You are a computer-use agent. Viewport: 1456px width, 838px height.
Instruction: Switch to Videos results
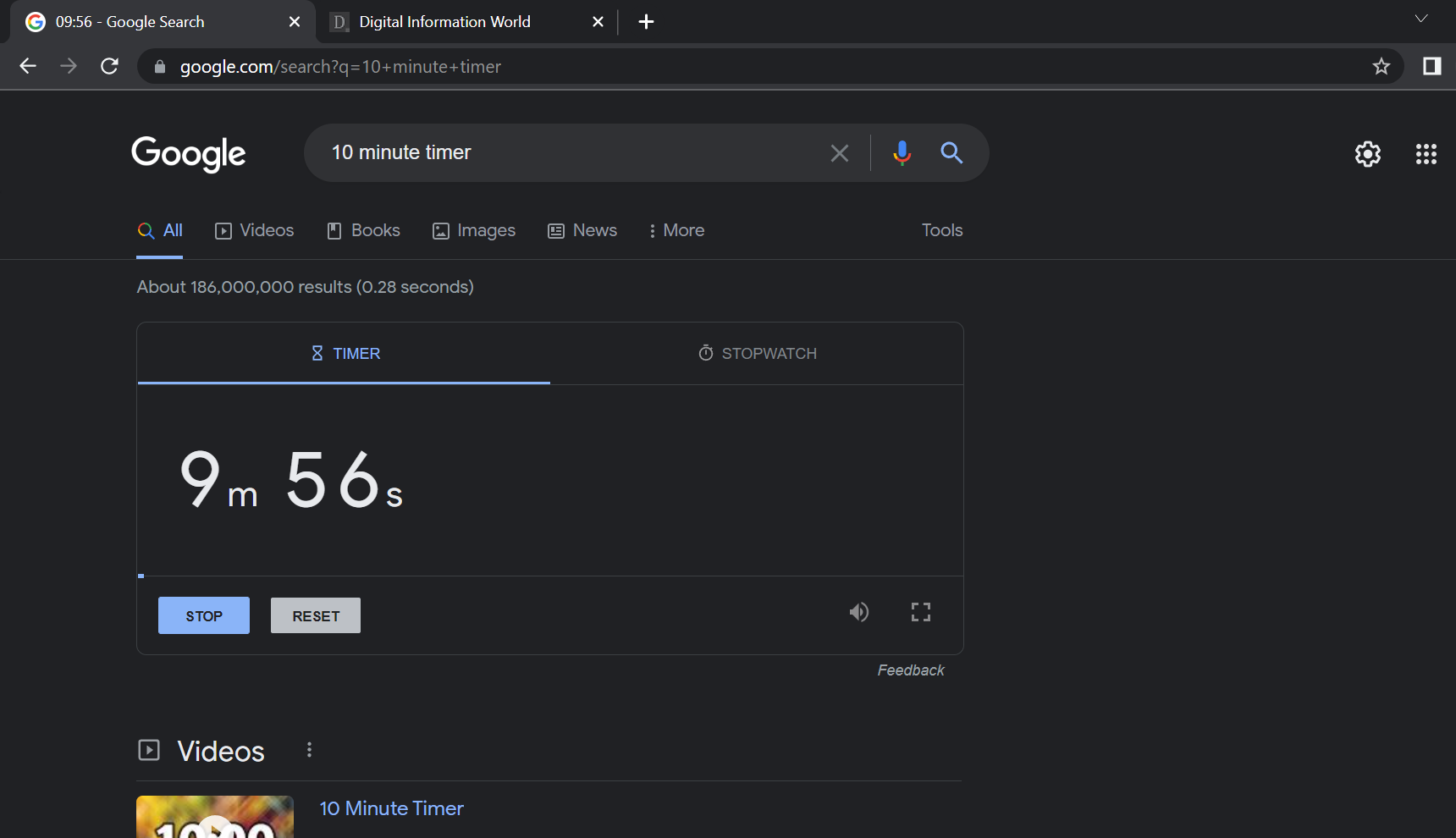point(255,230)
